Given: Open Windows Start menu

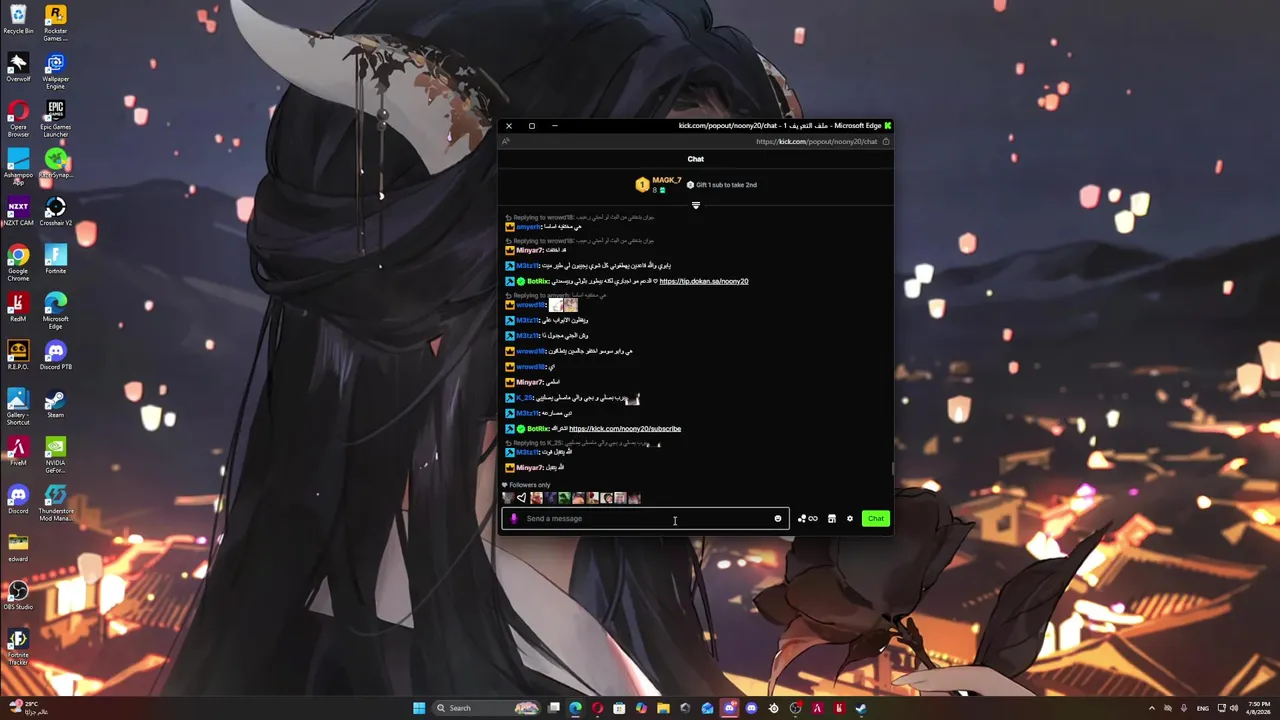Looking at the screenshot, I should (419, 708).
